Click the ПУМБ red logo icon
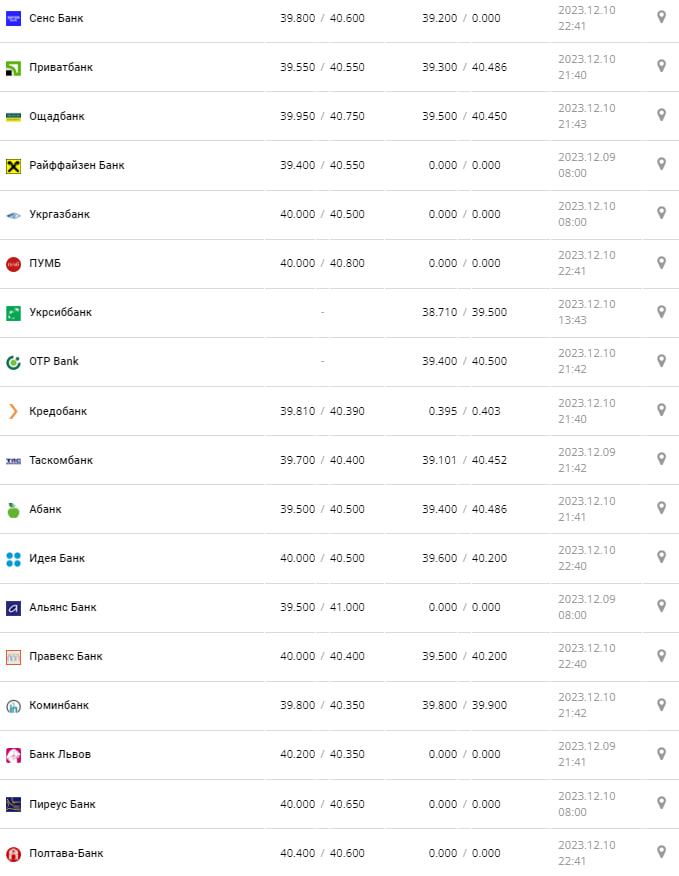 coord(13,264)
